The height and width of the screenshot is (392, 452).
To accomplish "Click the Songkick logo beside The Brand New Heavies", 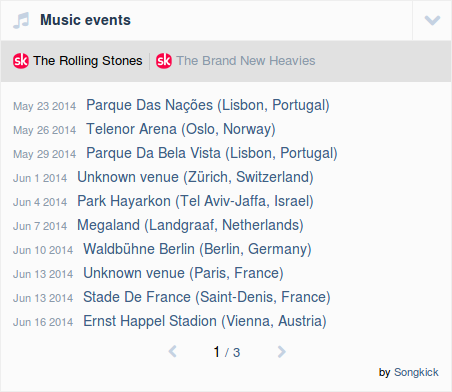I will coord(164,61).
